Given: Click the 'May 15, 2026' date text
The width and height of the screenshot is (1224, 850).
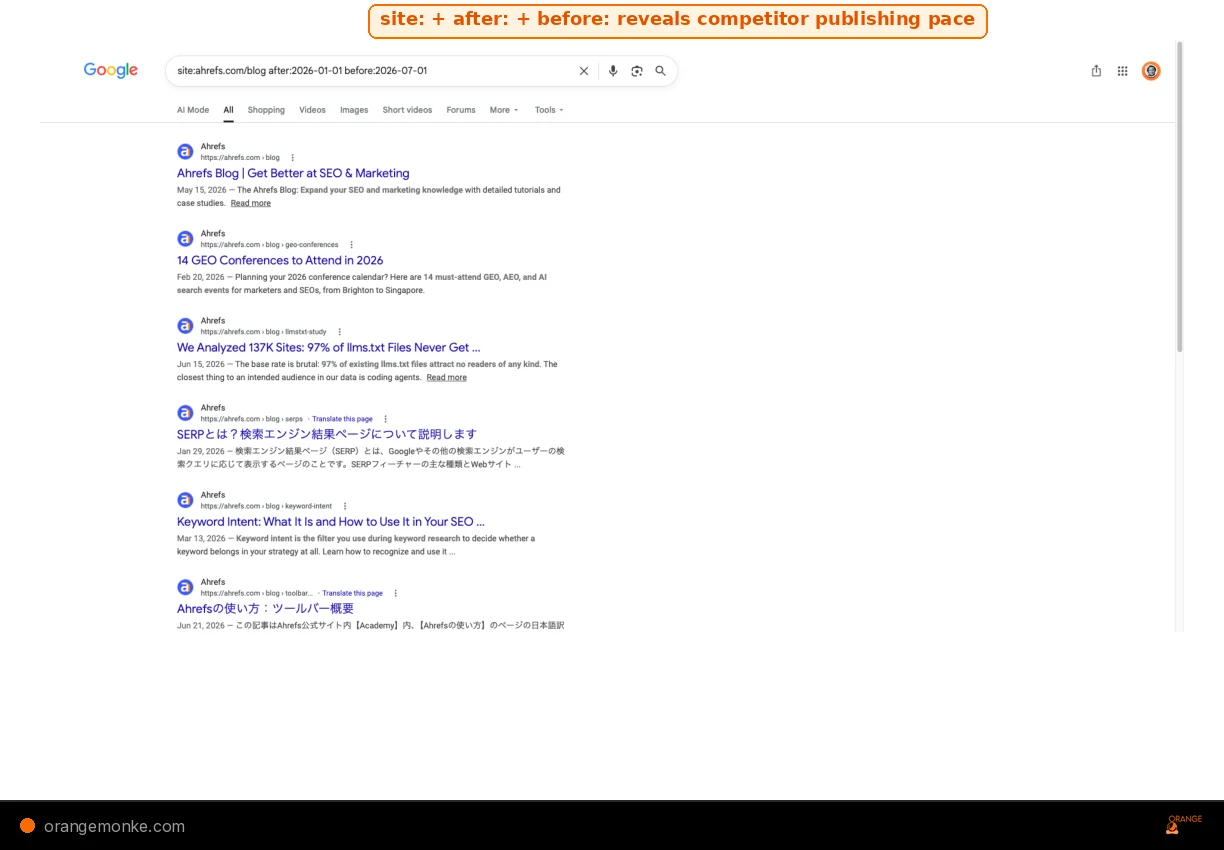Looking at the screenshot, I should point(201,190).
